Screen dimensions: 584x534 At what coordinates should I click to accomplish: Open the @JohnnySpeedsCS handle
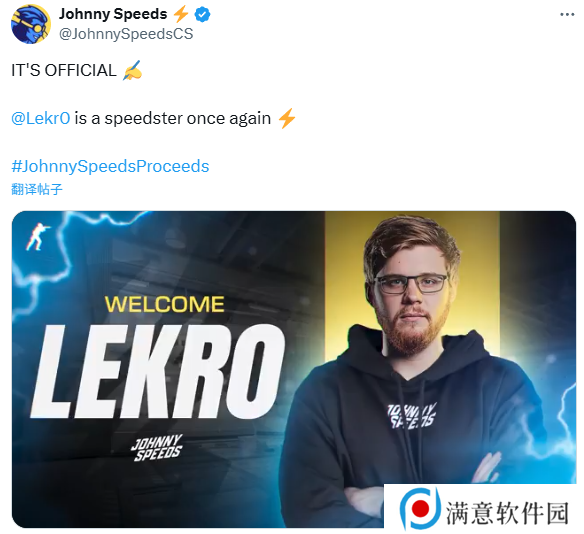pyautogui.click(x=126, y=34)
